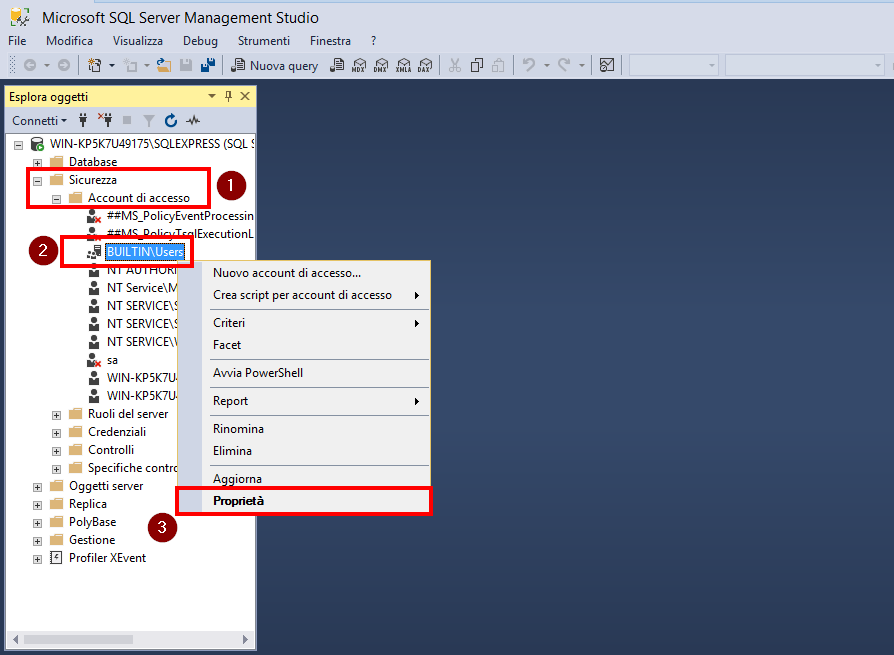Start a DMX query from toolbar
This screenshot has height=655, width=894.
point(381,66)
